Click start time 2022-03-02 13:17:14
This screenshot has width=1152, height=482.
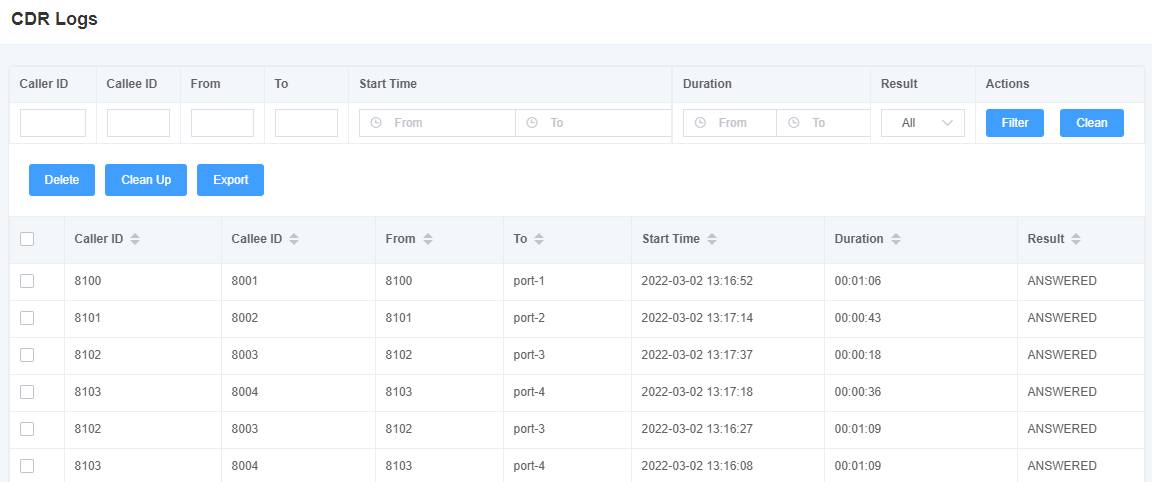[x=697, y=317]
